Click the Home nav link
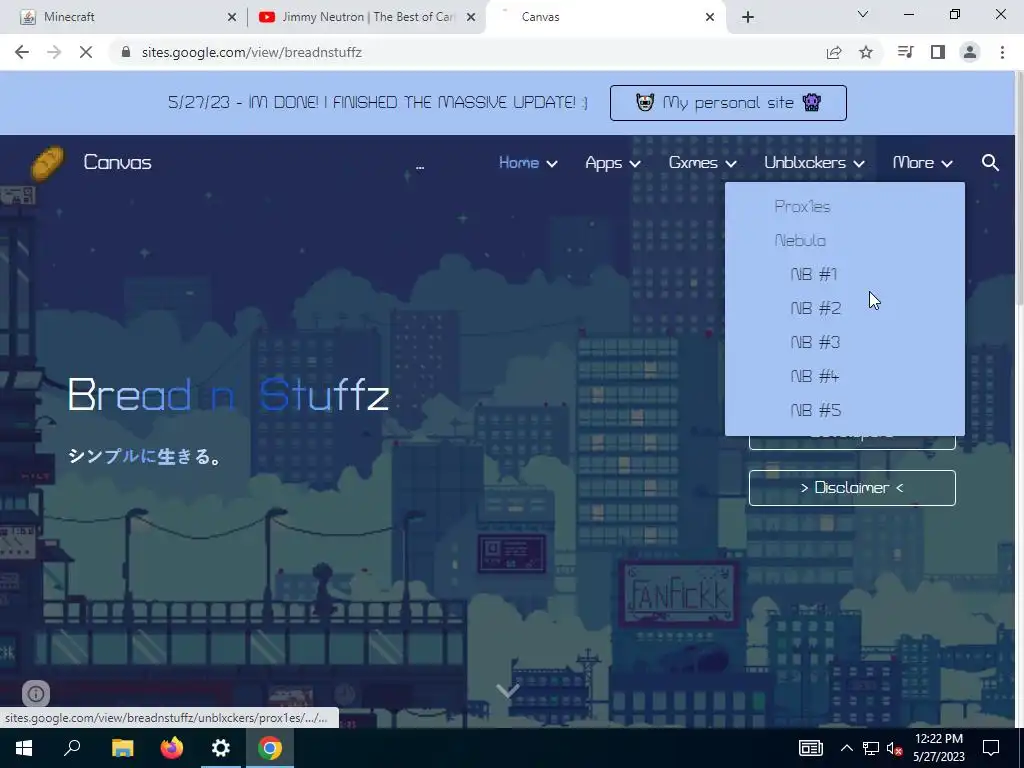Screen dimensions: 1024x768 pyautogui.click(x=519, y=163)
